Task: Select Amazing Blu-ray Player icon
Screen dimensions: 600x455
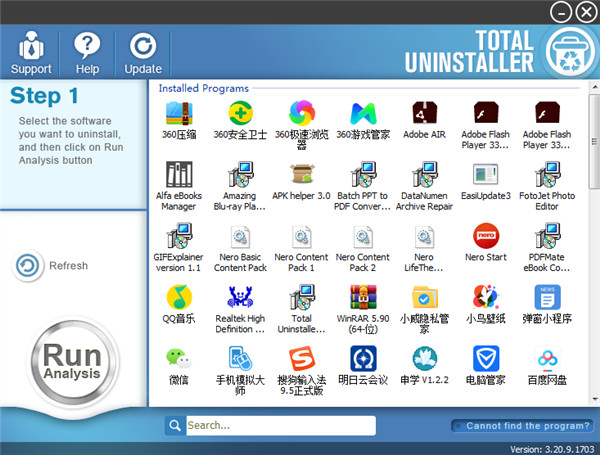Action: pyautogui.click(x=240, y=174)
